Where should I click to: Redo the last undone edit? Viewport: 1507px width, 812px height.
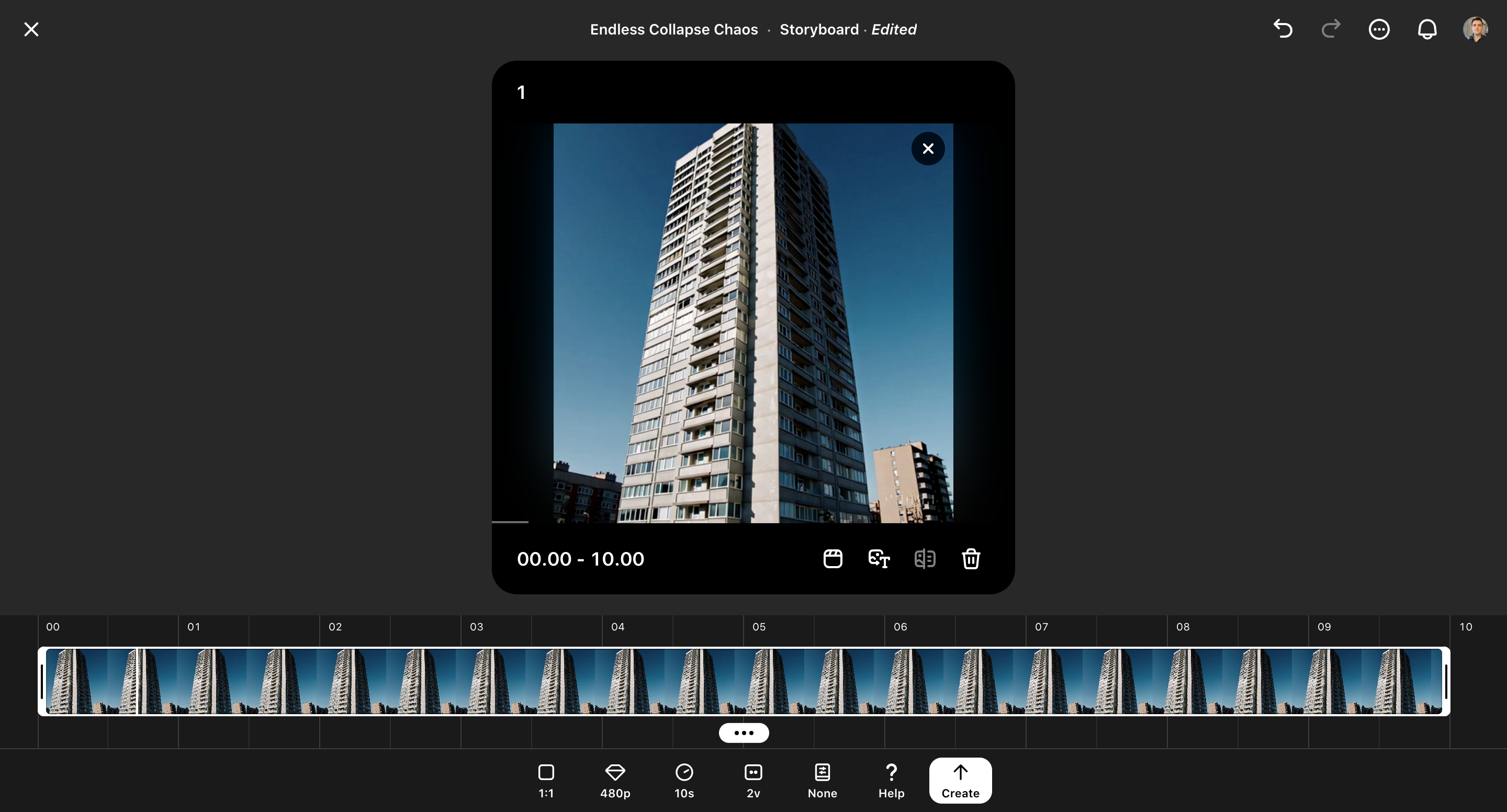(x=1331, y=29)
